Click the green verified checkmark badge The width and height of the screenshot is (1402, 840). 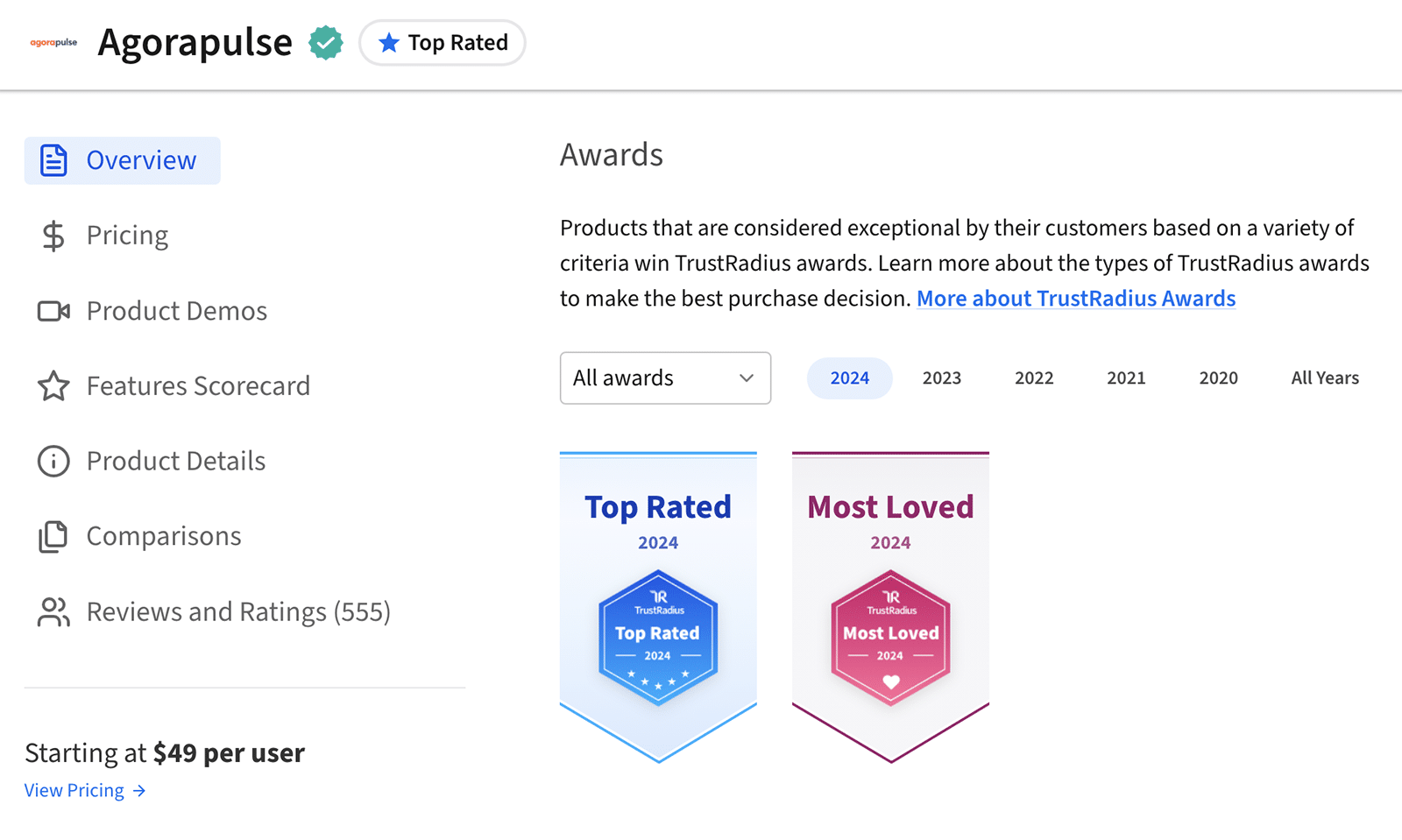(x=326, y=43)
